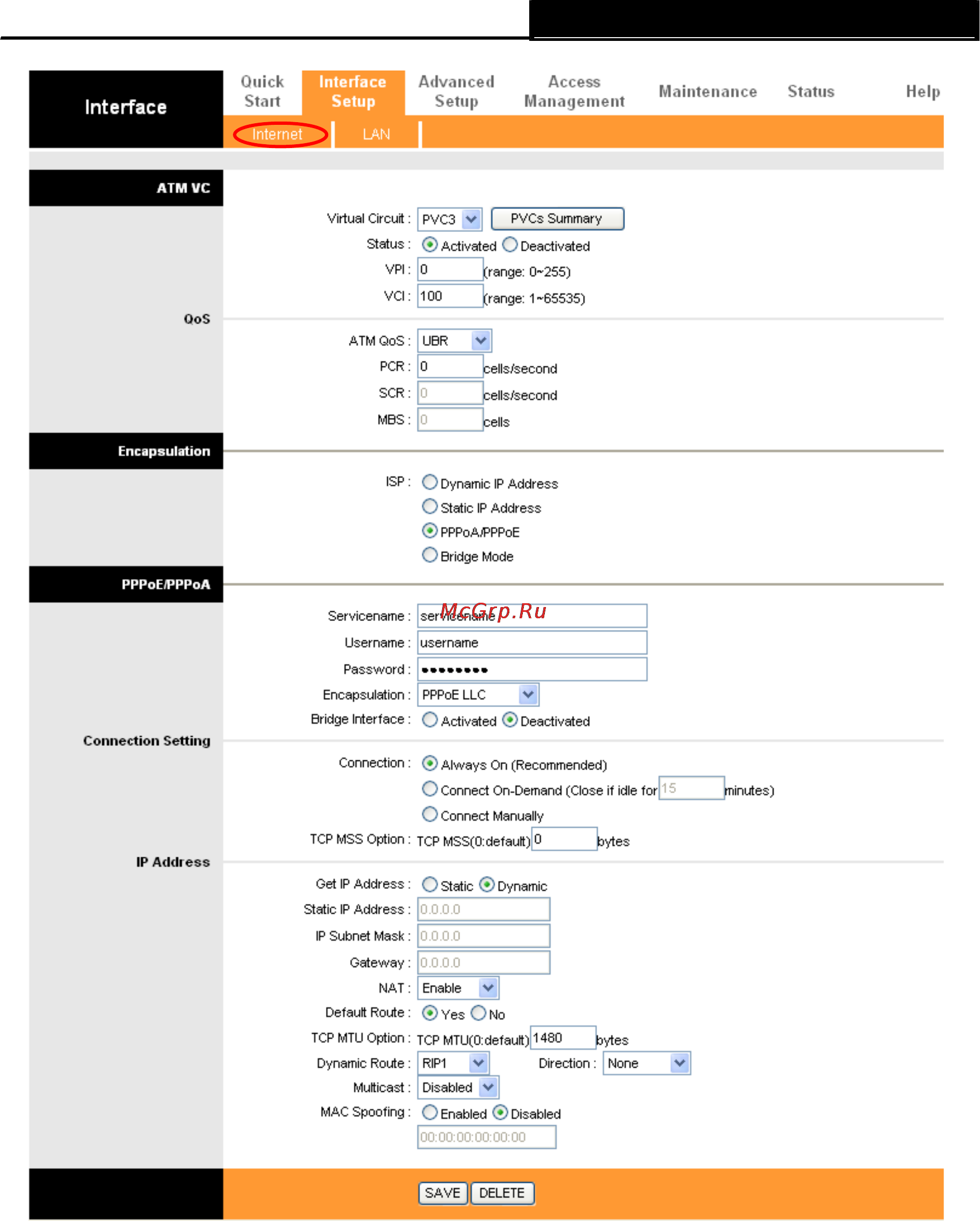Select PPPoA/PPPoE ISP option
Image resolution: width=980 pixels, height=1221 pixels.
tap(430, 531)
